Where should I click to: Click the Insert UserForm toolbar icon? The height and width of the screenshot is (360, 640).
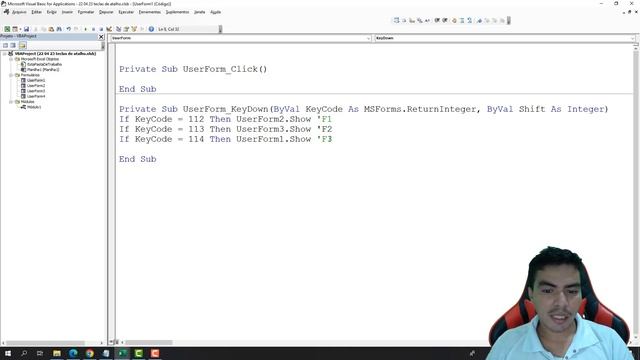(x=15, y=29)
